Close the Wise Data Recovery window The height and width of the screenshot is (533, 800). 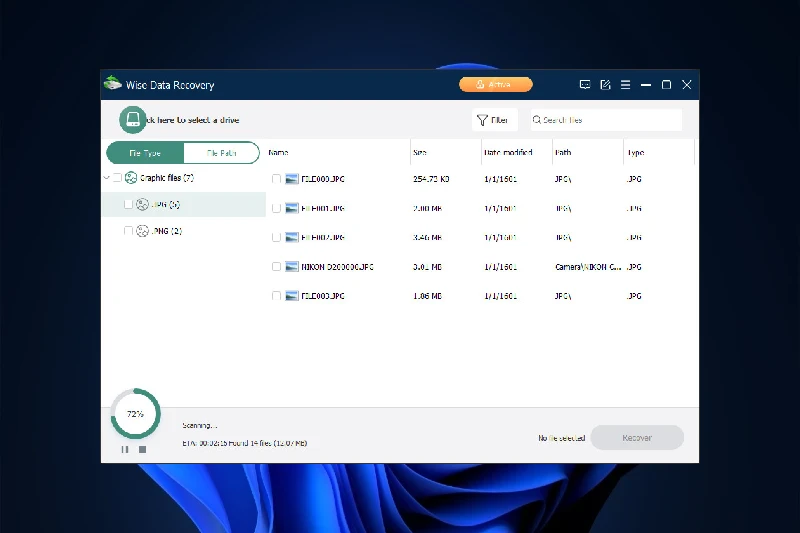[x=687, y=85]
